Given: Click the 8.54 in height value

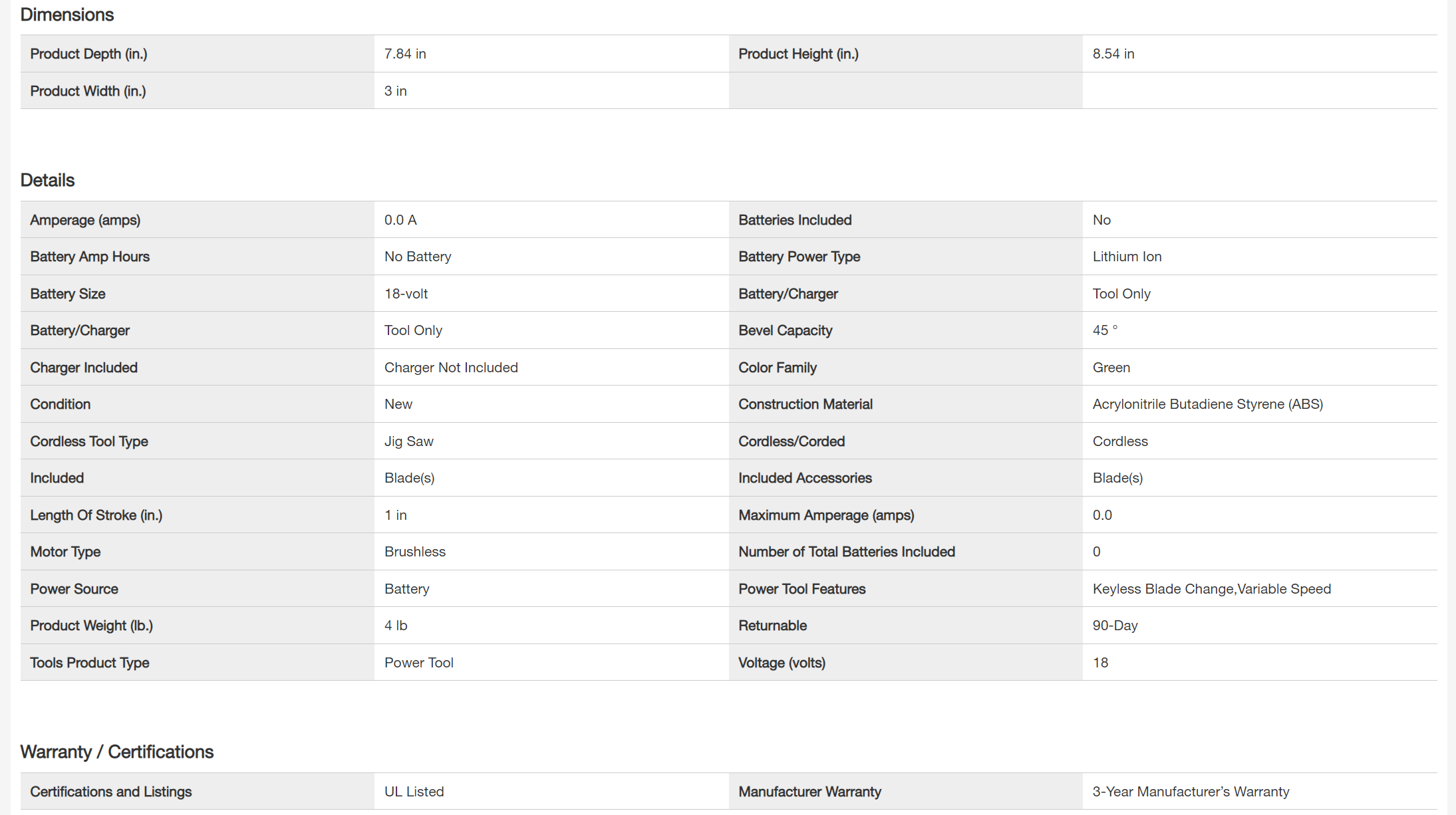Looking at the screenshot, I should 1113,54.
